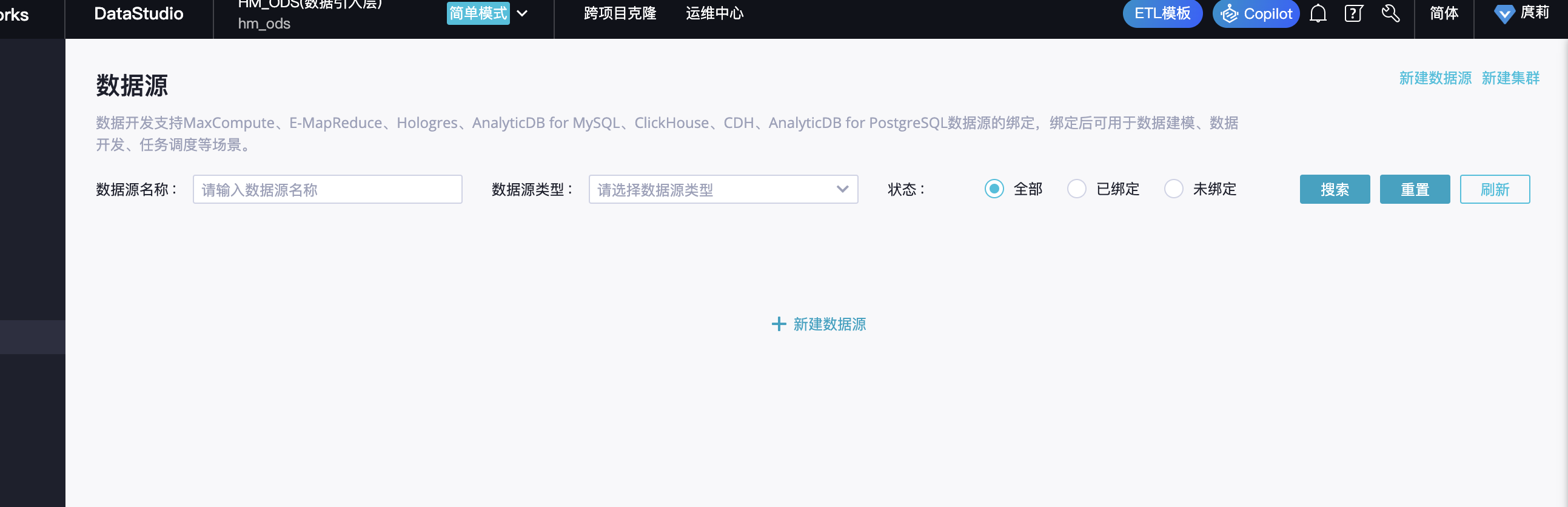Open the help question mark icon

[1353, 13]
